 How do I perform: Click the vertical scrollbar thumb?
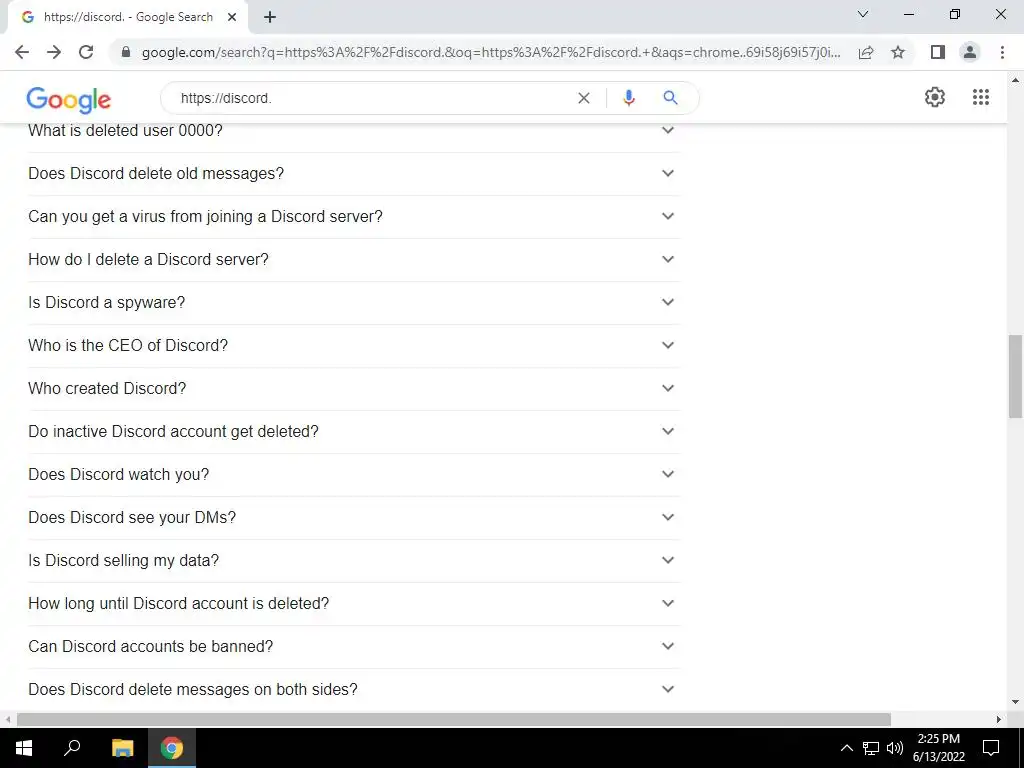tap(1015, 376)
